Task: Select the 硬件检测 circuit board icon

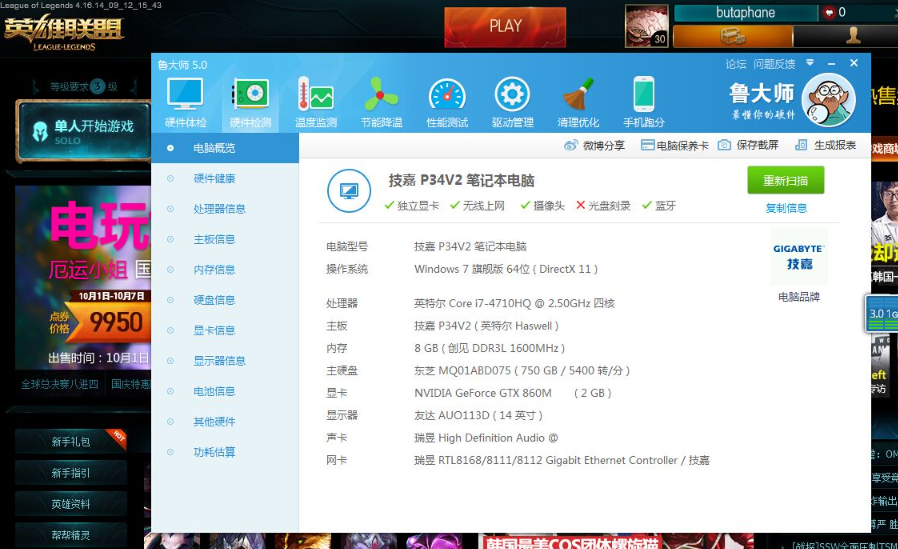Action: tap(250, 95)
